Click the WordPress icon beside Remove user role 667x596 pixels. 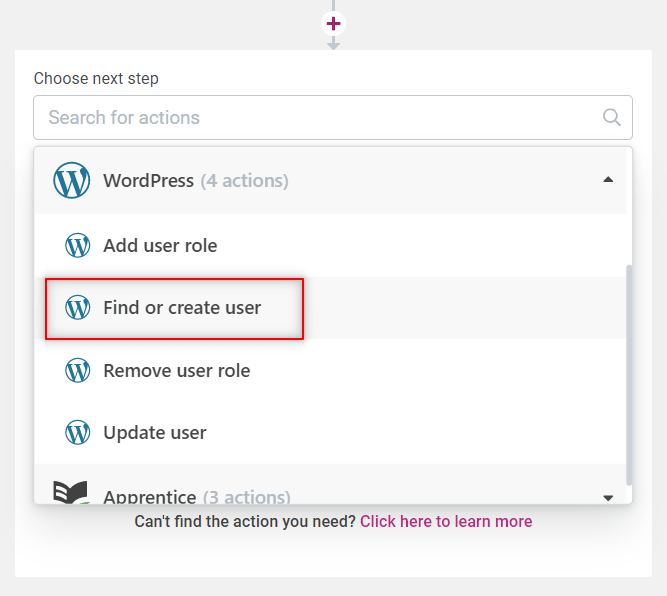click(x=77, y=370)
